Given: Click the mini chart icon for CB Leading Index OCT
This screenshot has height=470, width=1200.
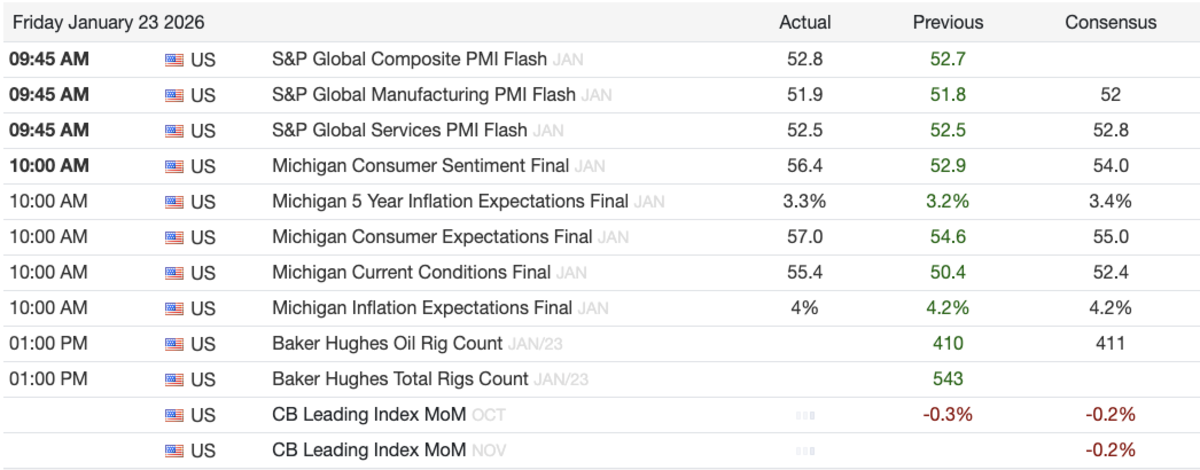Looking at the screenshot, I should [x=805, y=415].
